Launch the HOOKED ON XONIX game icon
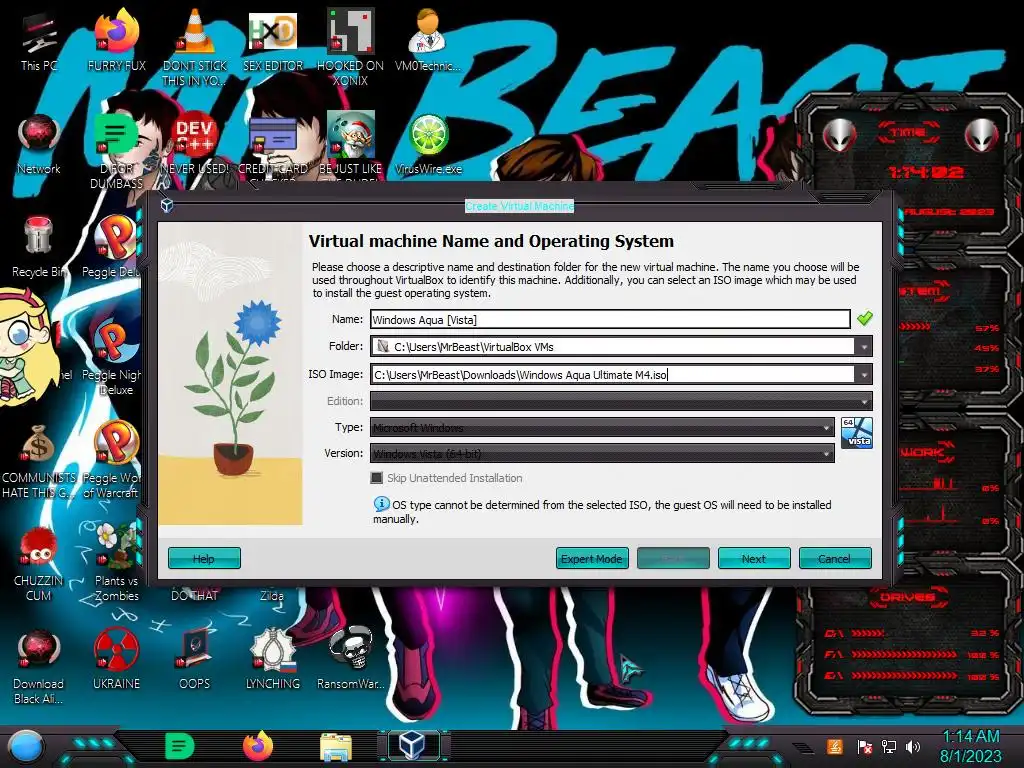1024x768 pixels. (x=350, y=47)
